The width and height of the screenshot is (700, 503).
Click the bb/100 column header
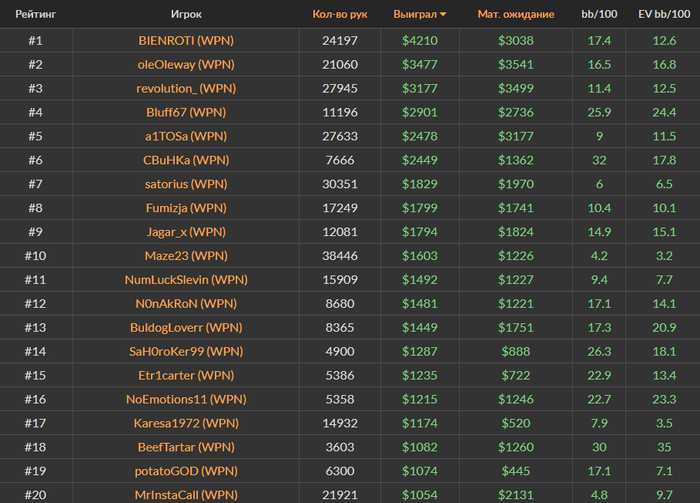pos(599,14)
